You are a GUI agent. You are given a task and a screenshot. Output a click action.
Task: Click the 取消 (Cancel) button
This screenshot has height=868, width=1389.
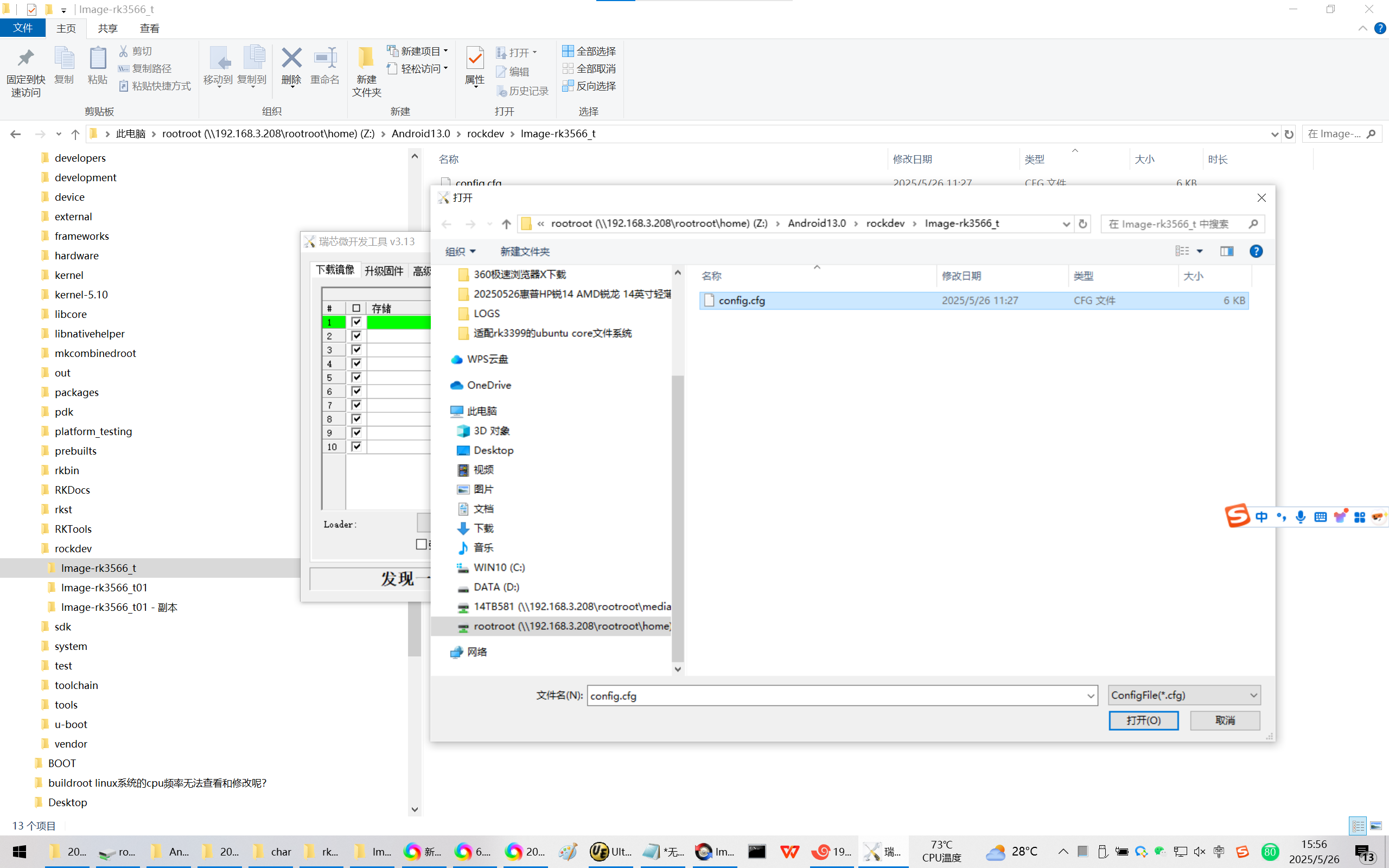(1224, 720)
